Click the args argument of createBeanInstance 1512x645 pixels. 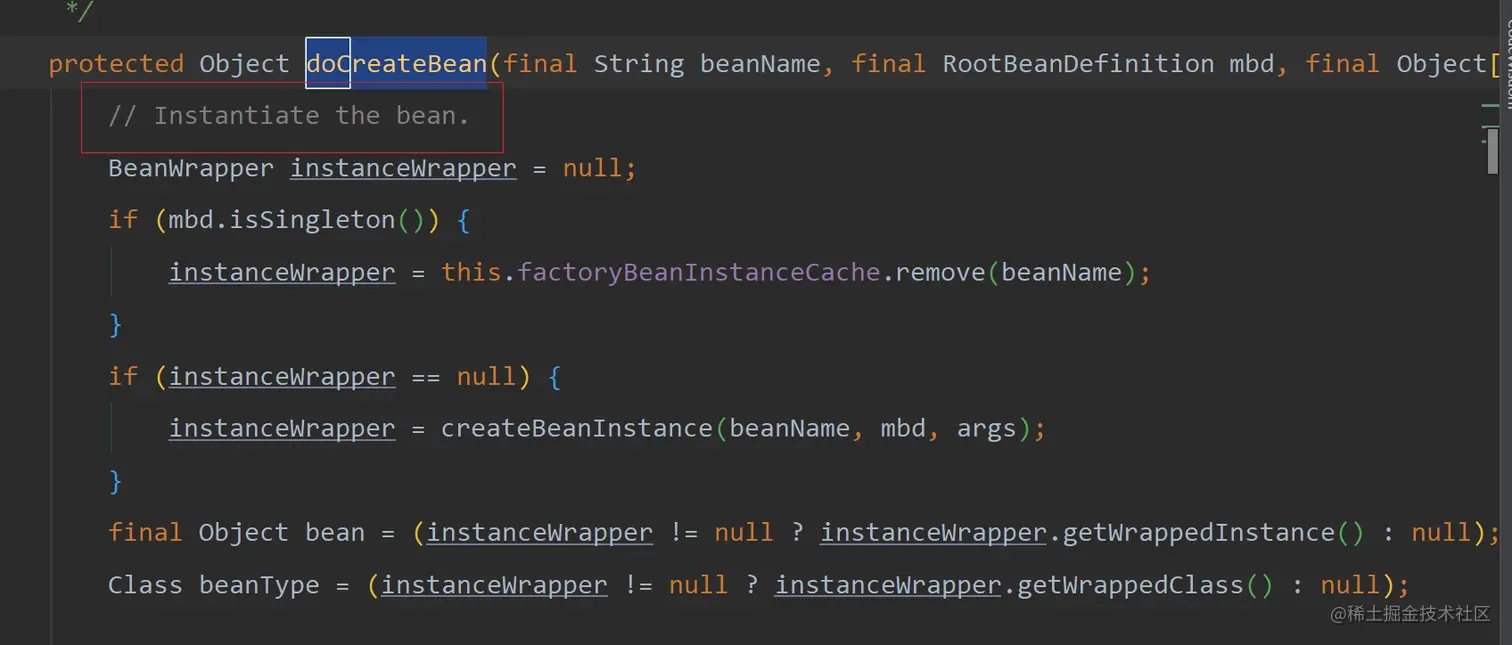(x=987, y=428)
